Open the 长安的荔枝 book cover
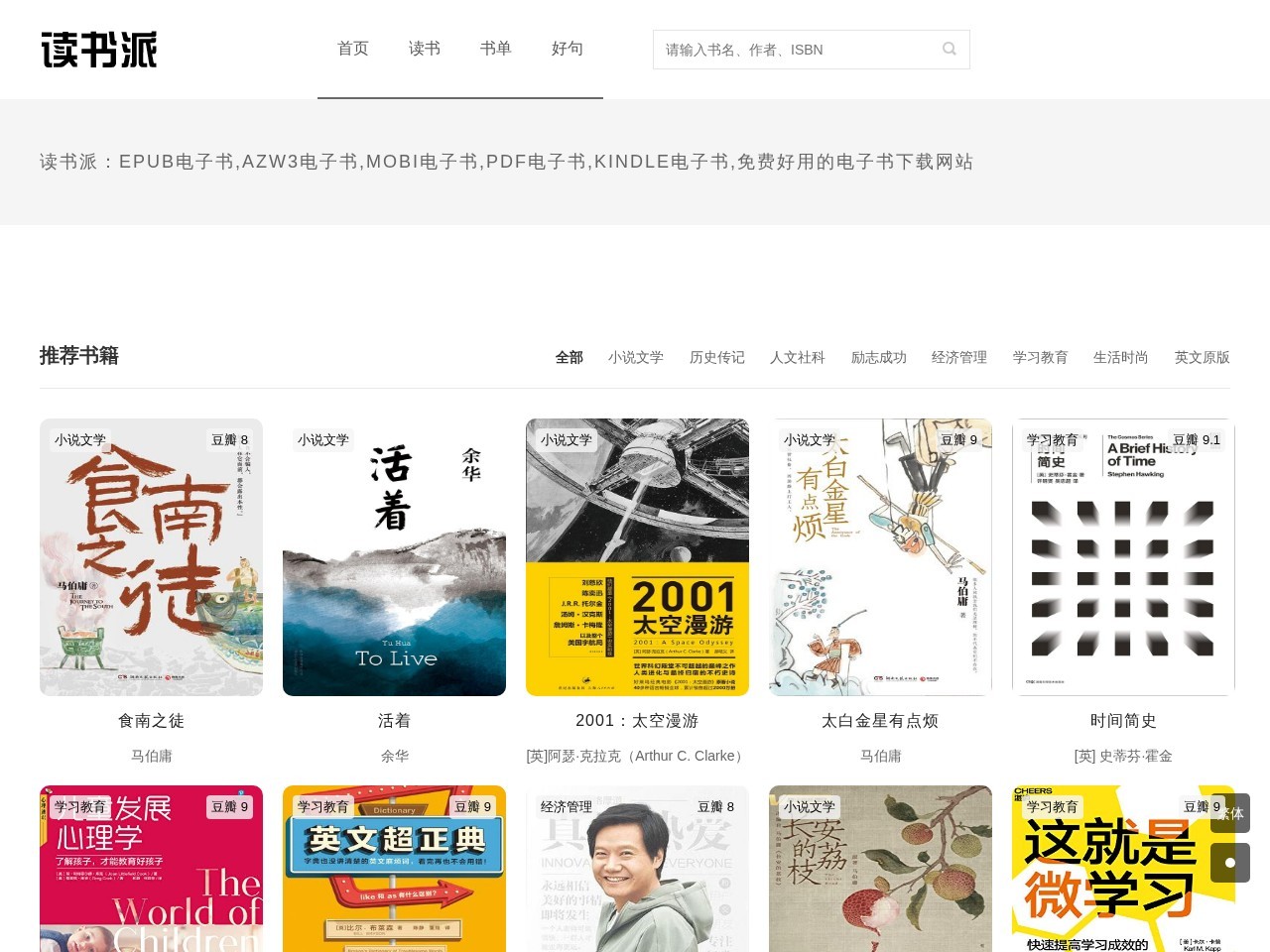1270x952 pixels. tap(880, 869)
